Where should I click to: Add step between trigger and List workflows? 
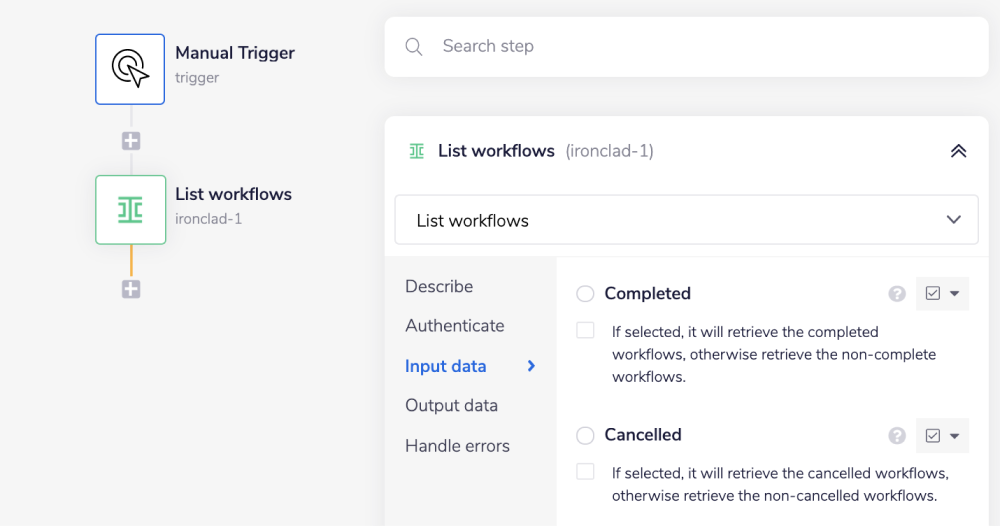pos(131,141)
